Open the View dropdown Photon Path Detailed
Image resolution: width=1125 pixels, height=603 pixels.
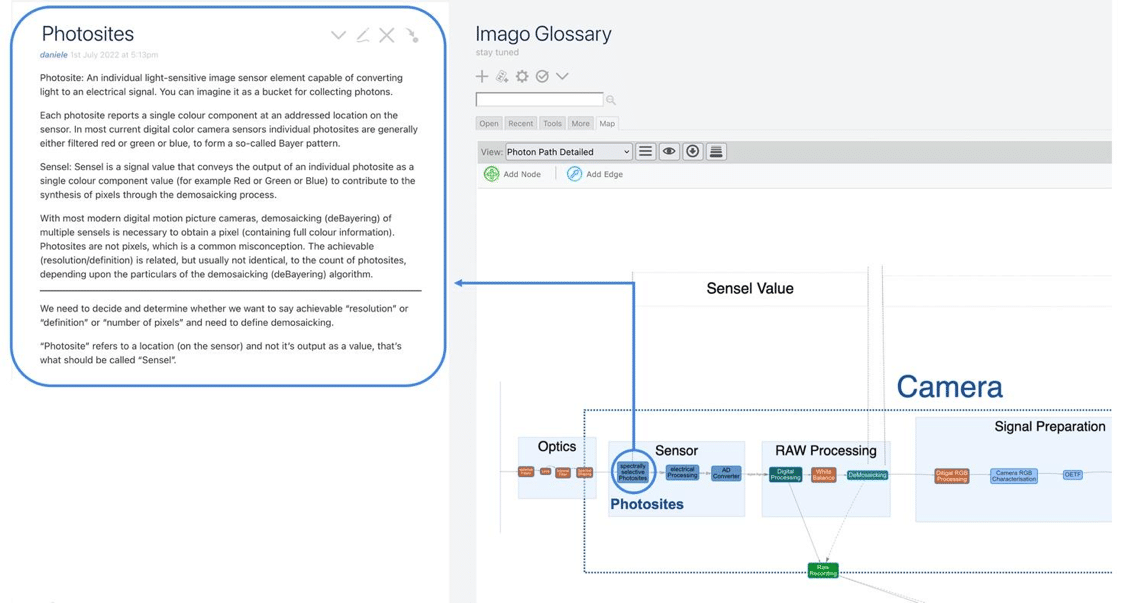[x=568, y=151]
